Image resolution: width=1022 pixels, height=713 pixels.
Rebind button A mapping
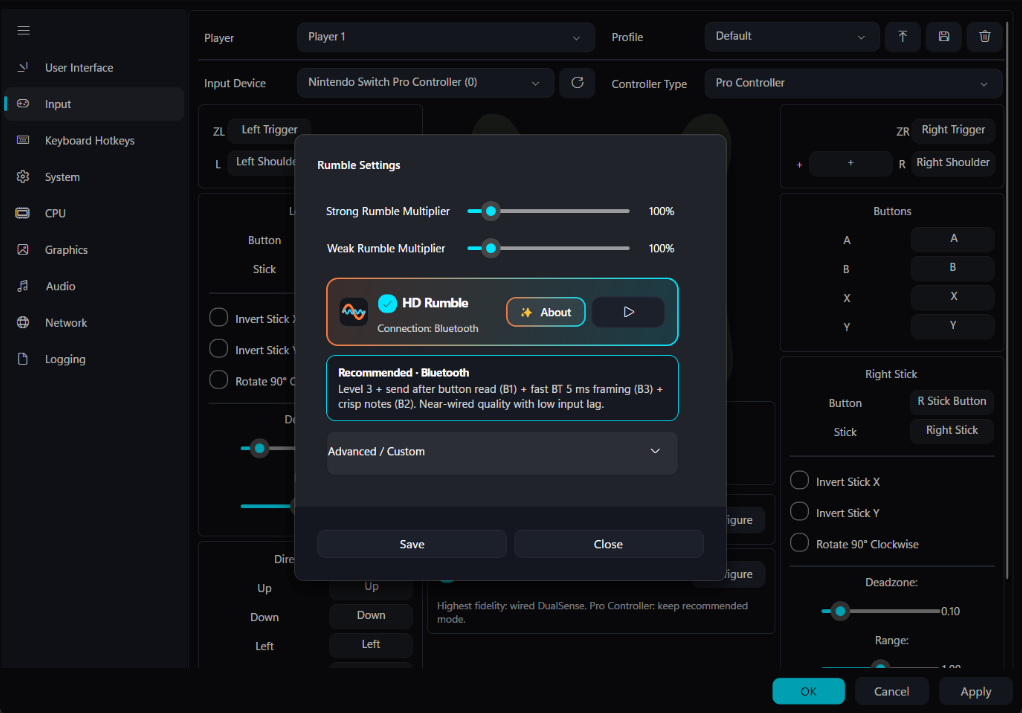(953, 239)
